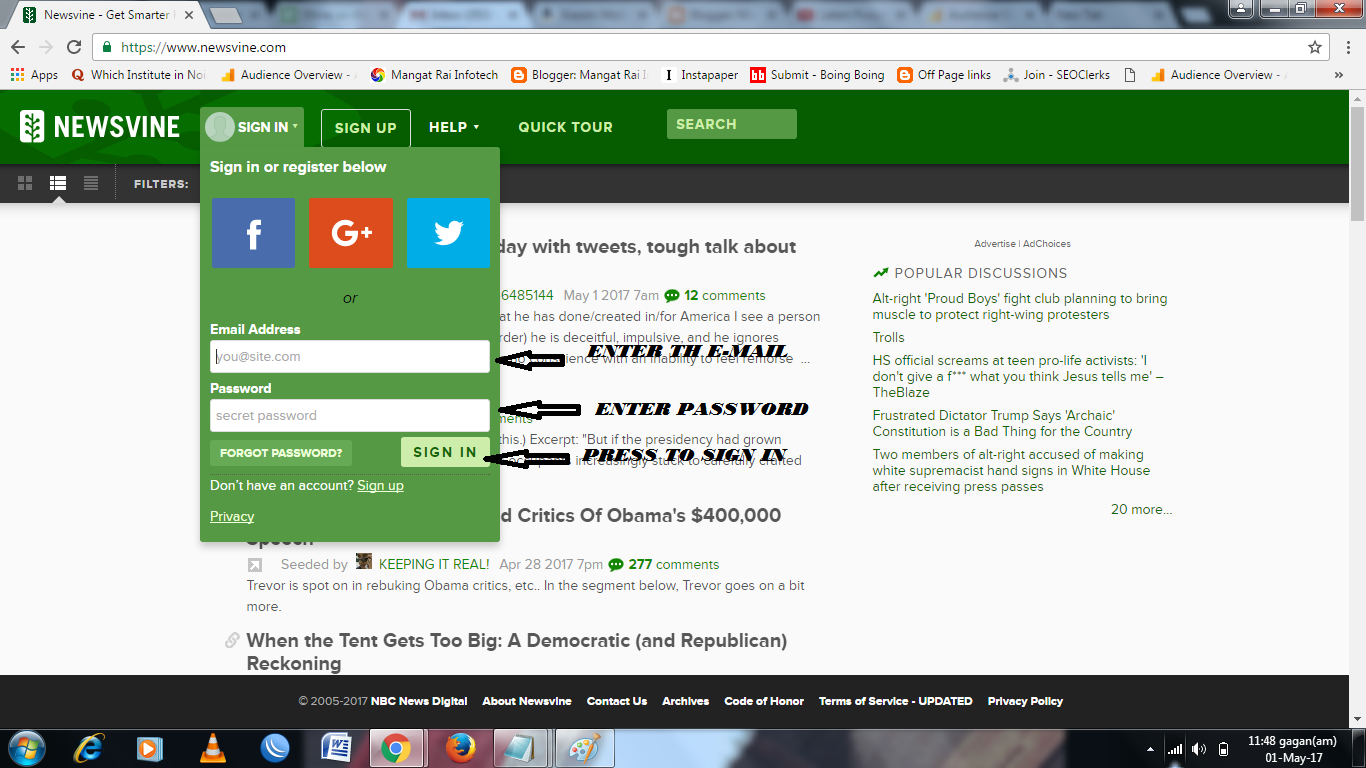The height and width of the screenshot is (768, 1366).
Task: Open the AdChoices link
Action: (1047, 244)
